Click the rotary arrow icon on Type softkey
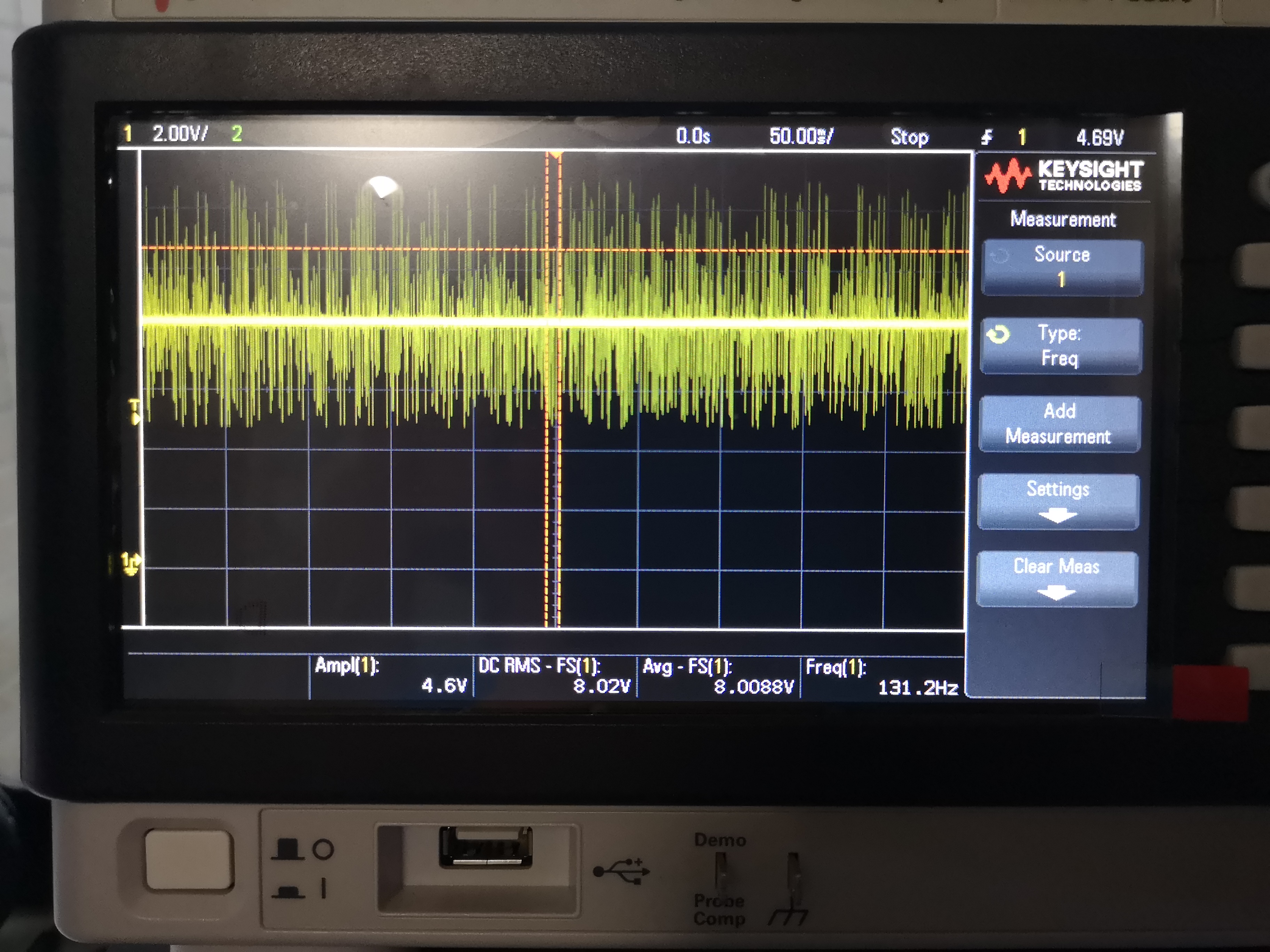The height and width of the screenshot is (952, 1270). point(998,334)
